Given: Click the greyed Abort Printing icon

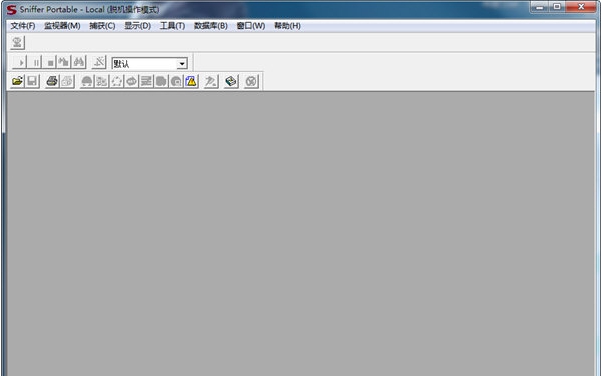Looking at the screenshot, I should click(x=67, y=81).
